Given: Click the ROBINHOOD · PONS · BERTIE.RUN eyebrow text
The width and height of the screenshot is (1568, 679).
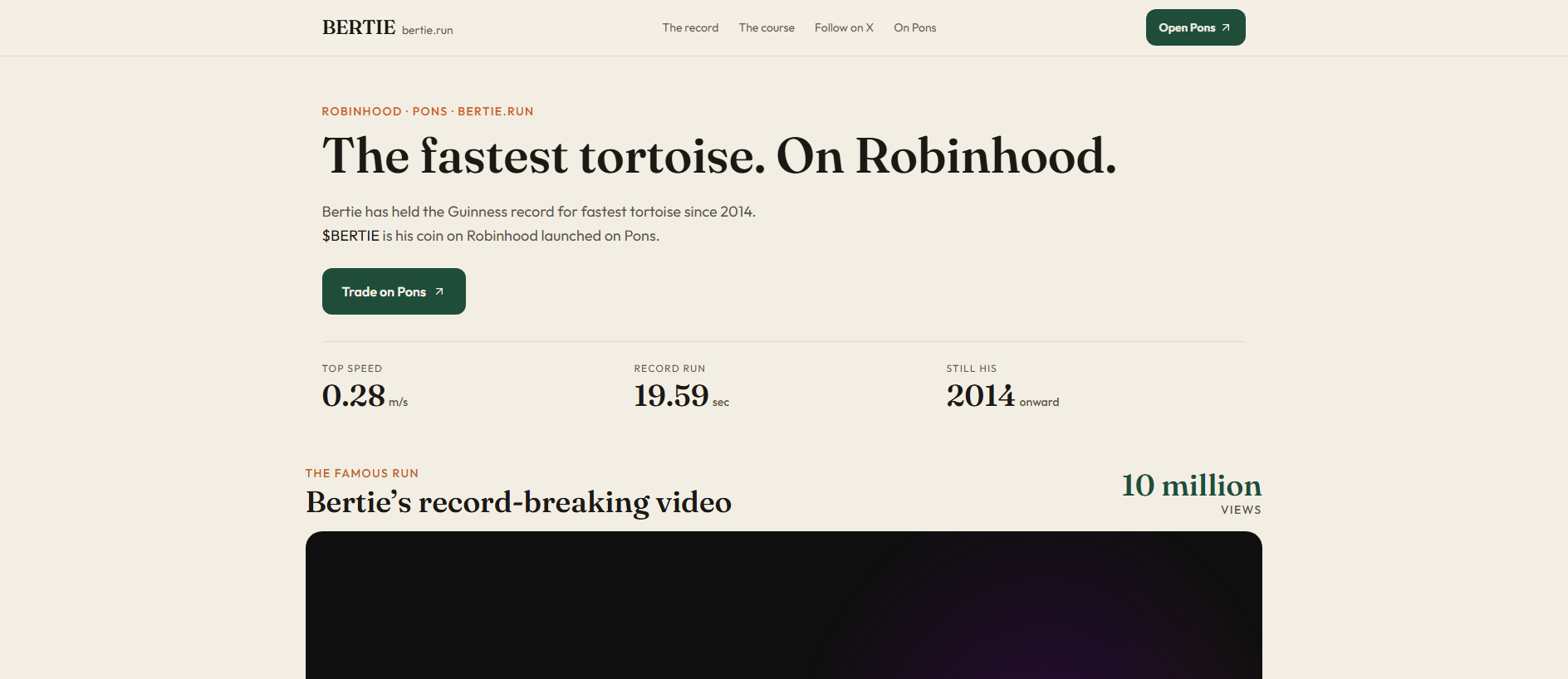Looking at the screenshot, I should (428, 111).
